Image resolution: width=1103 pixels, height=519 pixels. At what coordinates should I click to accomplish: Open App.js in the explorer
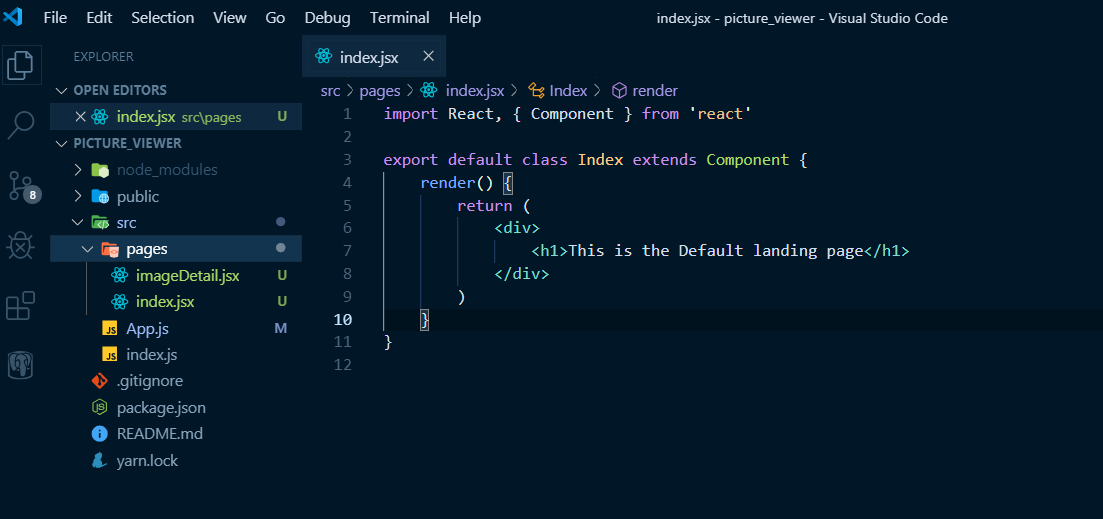click(147, 328)
